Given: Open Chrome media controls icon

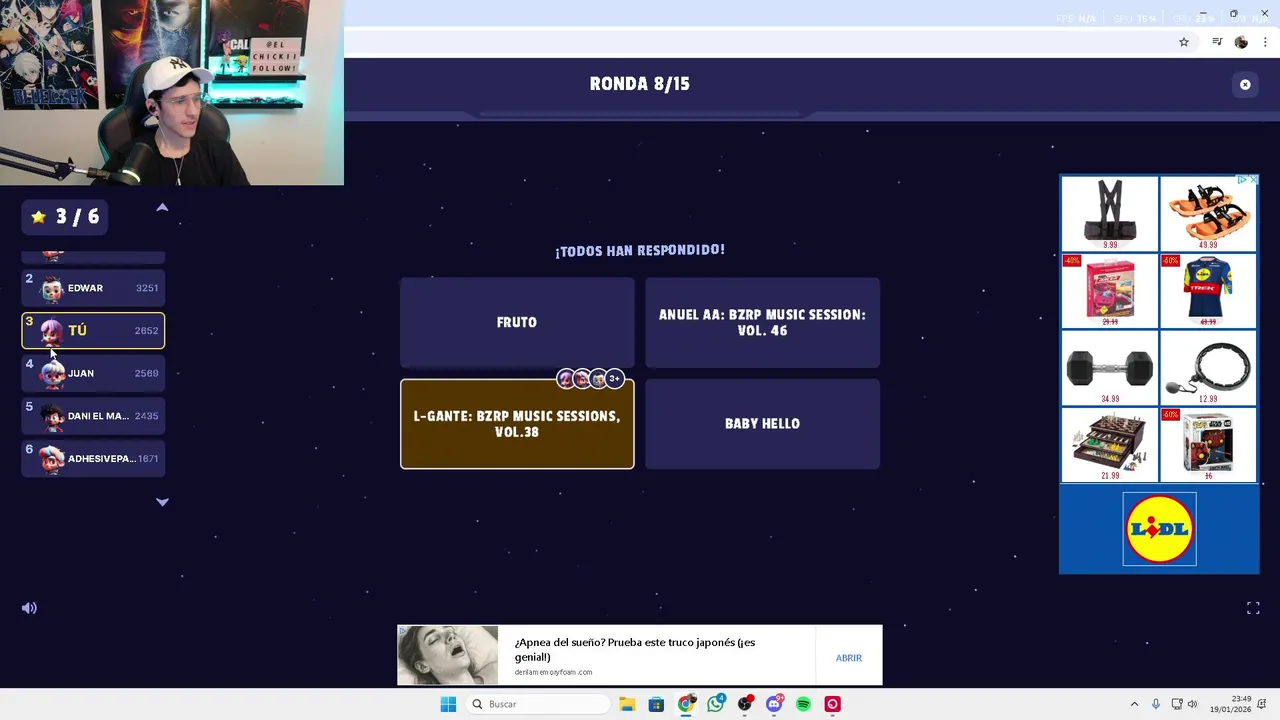Looking at the screenshot, I should point(1217,42).
